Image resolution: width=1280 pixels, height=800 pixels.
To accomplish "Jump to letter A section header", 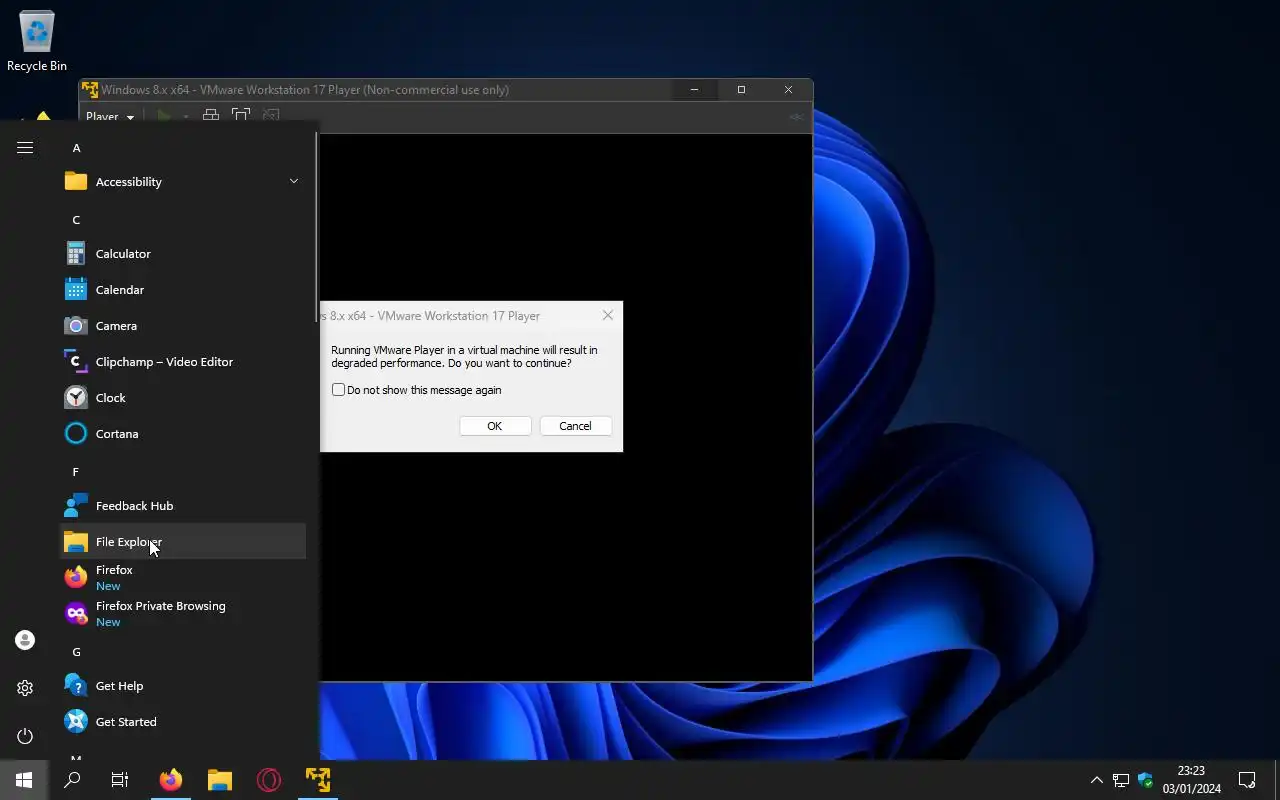I will (76, 148).
